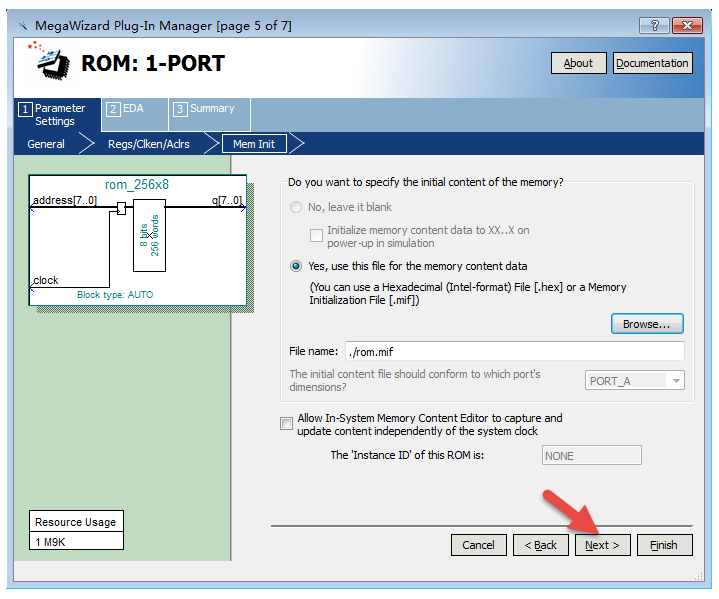Click the 'rom_256x8' diagram title

(137, 184)
